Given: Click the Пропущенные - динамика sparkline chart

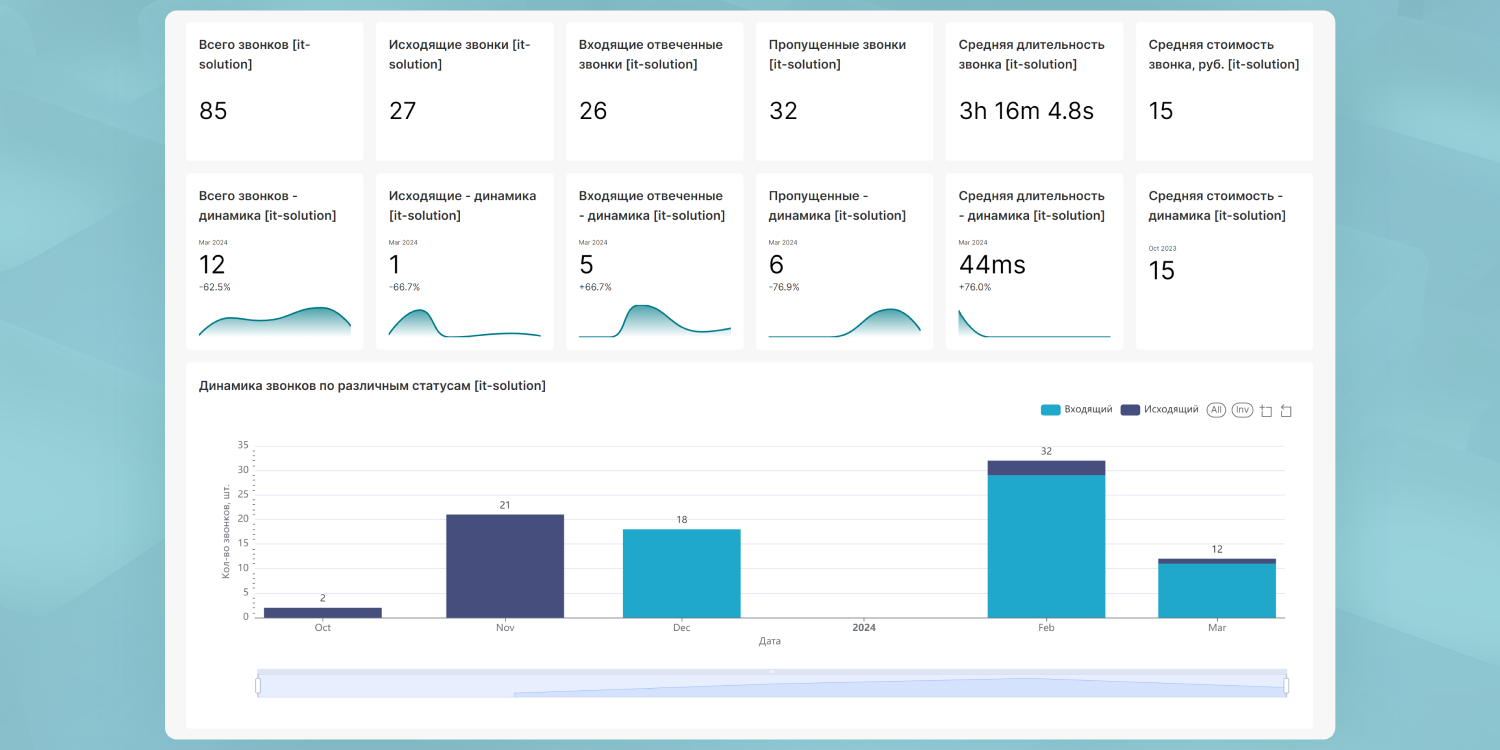Looking at the screenshot, I should coord(844,324).
